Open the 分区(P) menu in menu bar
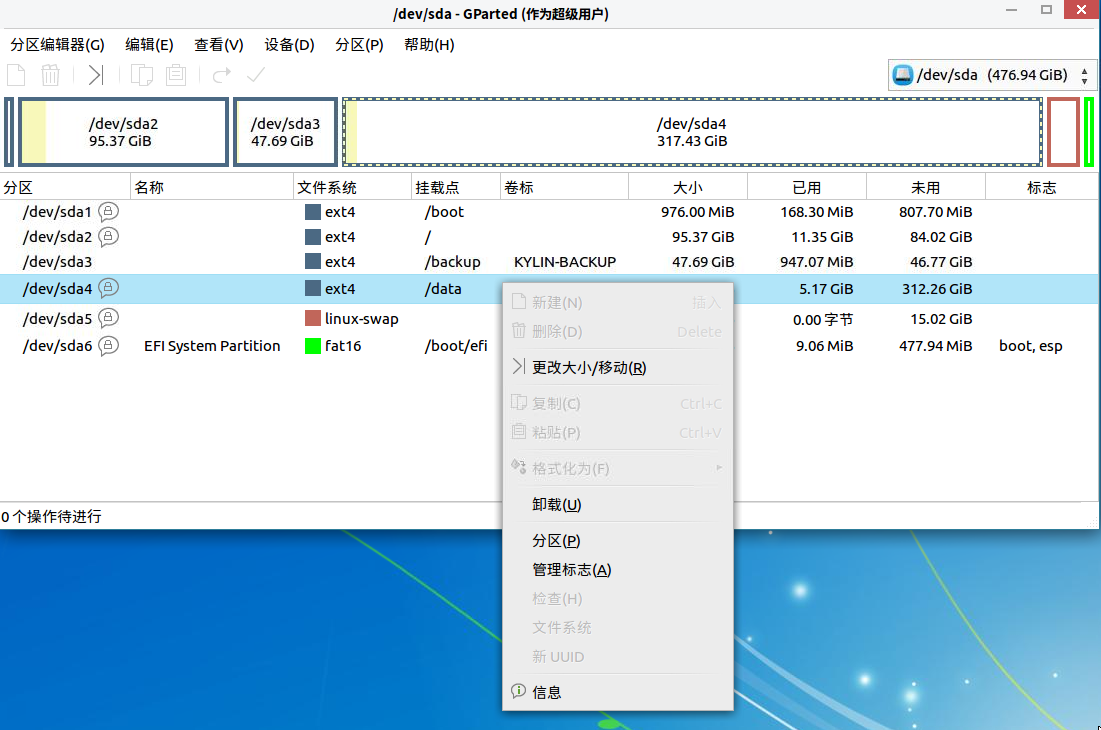The image size is (1101, 730). [x=359, y=45]
